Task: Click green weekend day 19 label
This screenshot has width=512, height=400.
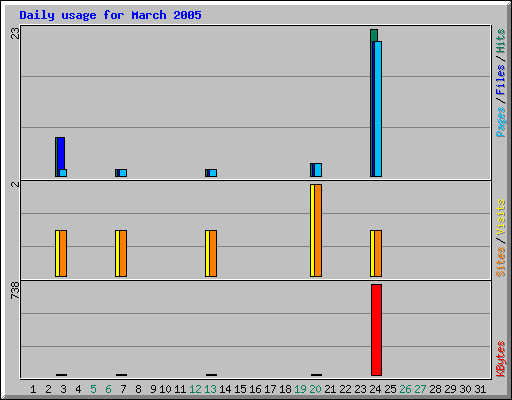Action: (300, 389)
